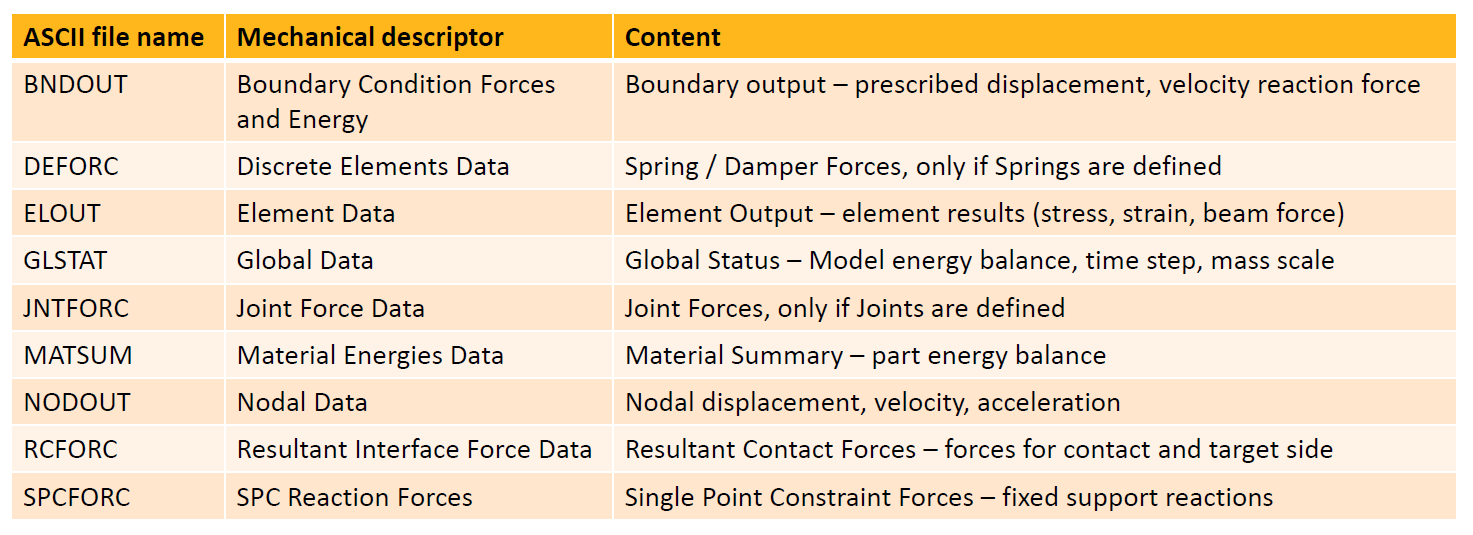Viewport: 1473px width, 535px height.
Task: Click the Resultant Interface Force Data cell
Action: click(x=419, y=449)
